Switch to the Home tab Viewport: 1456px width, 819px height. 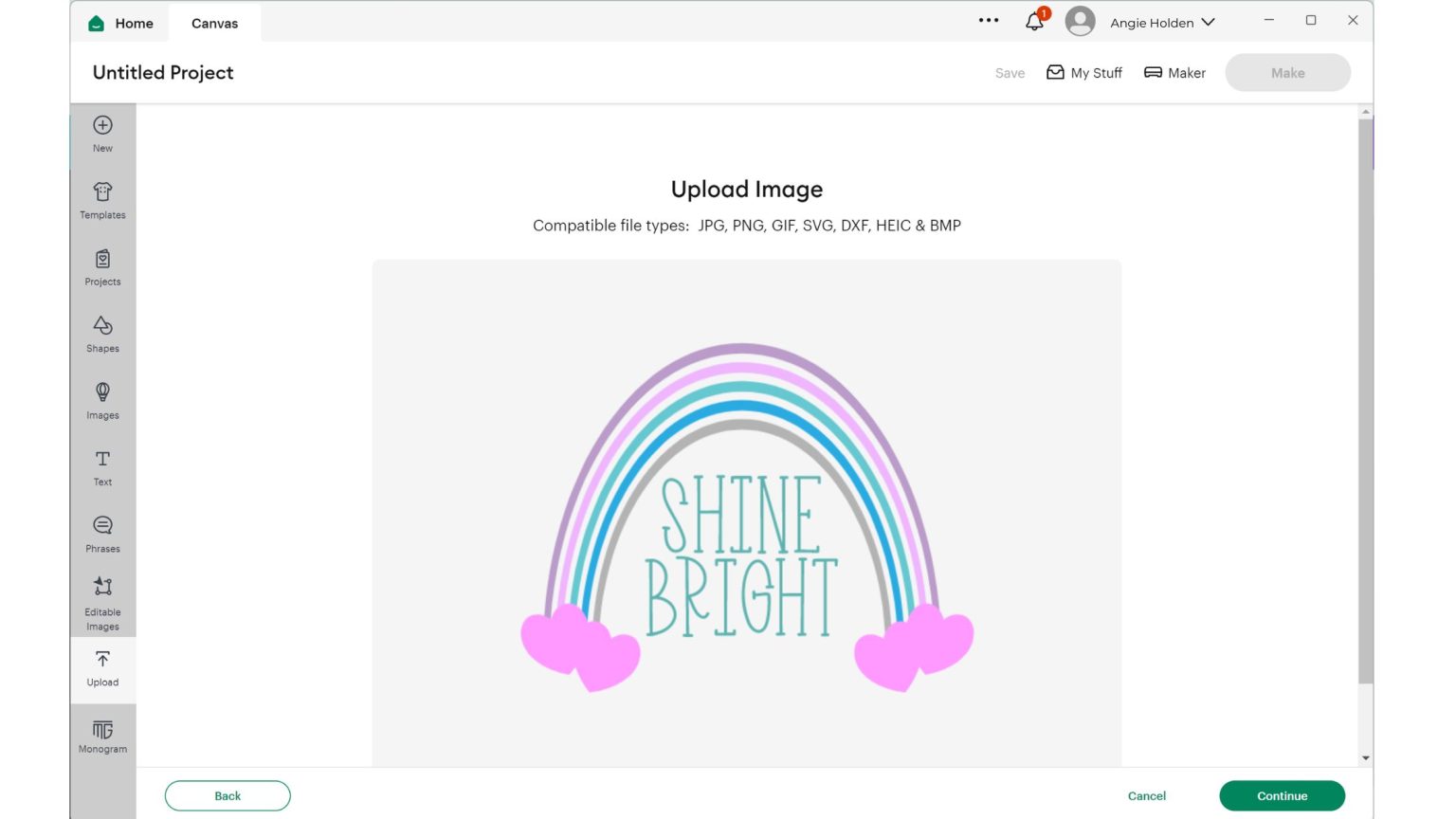click(x=120, y=24)
